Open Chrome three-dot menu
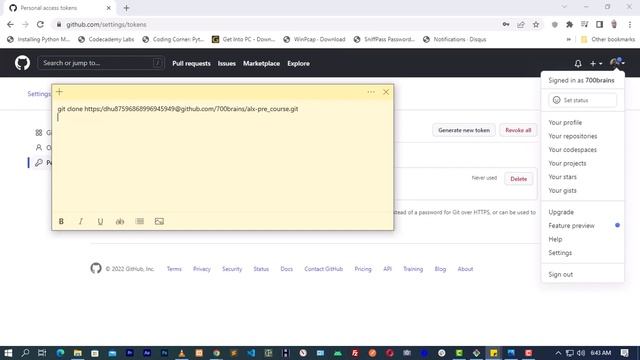Image resolution: width=640 pixels, height=360 pixels. click(x=630, y=24)
